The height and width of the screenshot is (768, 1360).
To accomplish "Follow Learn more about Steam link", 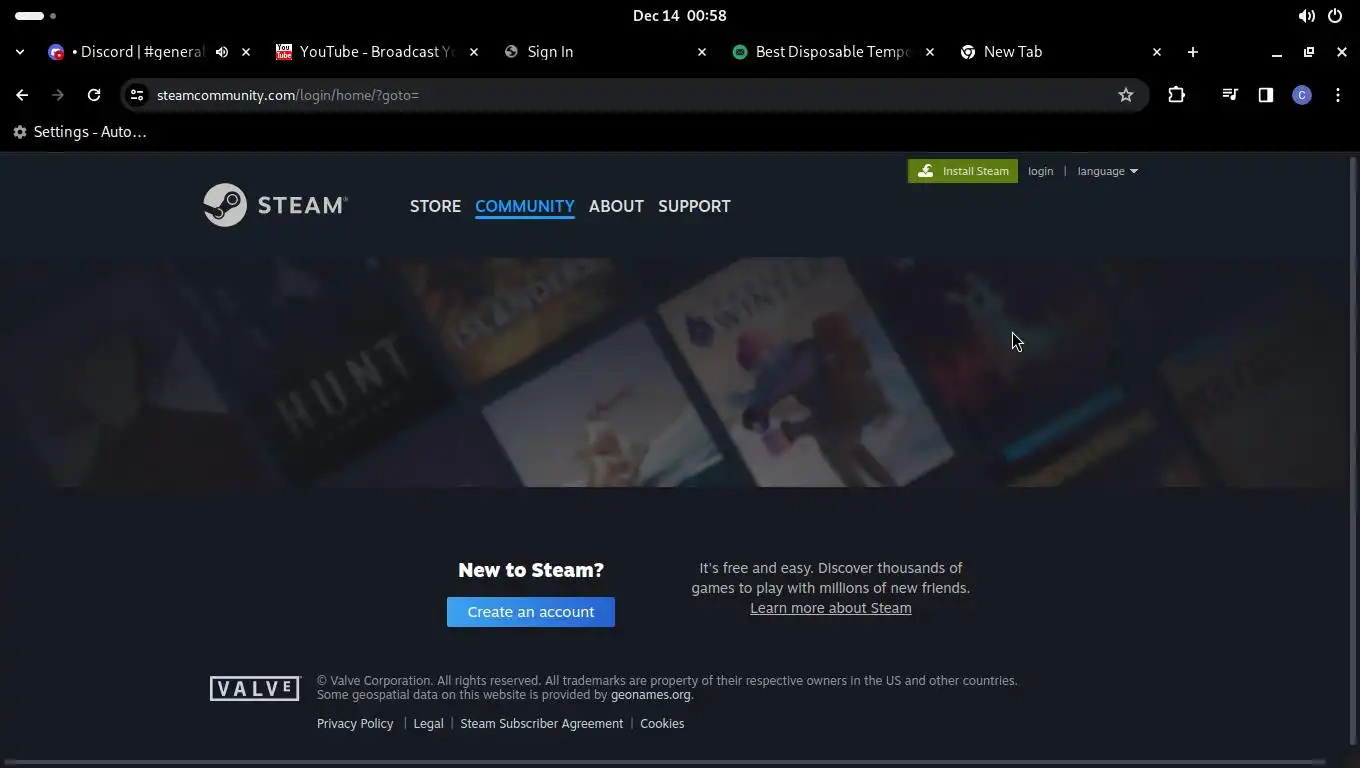I will 831,608.
